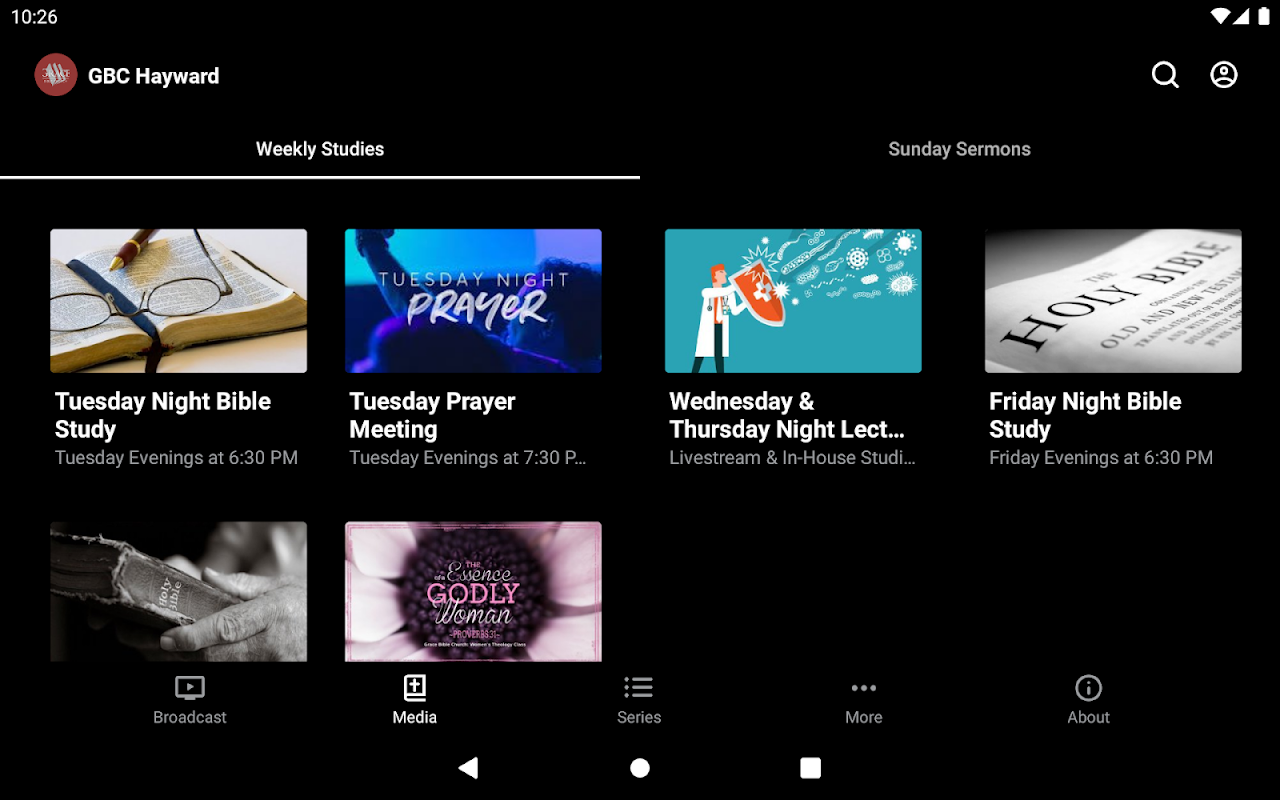1280x800 pixels.
Task: Open the Broadcast tab icon
Action: [x=190, y=688]
